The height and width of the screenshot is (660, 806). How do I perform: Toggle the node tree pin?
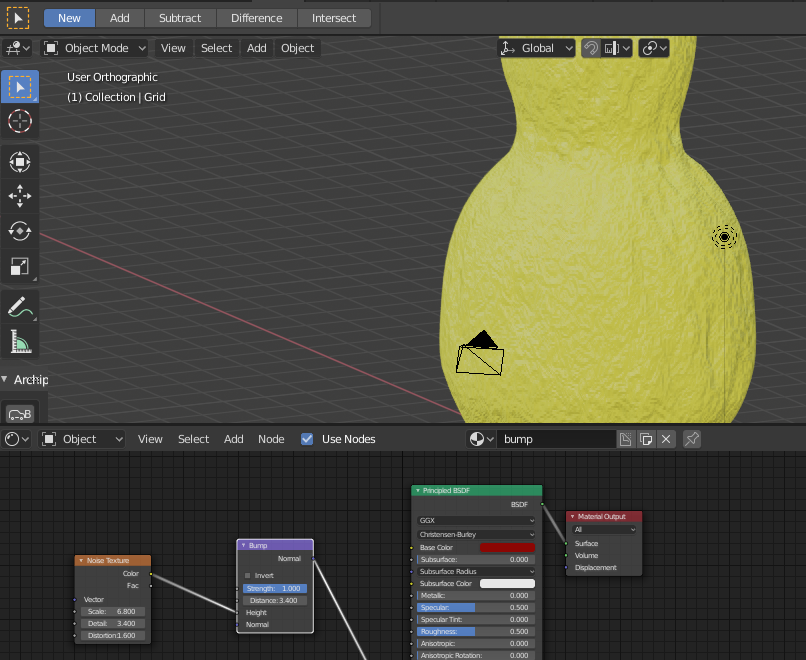[x=692, y=439]
